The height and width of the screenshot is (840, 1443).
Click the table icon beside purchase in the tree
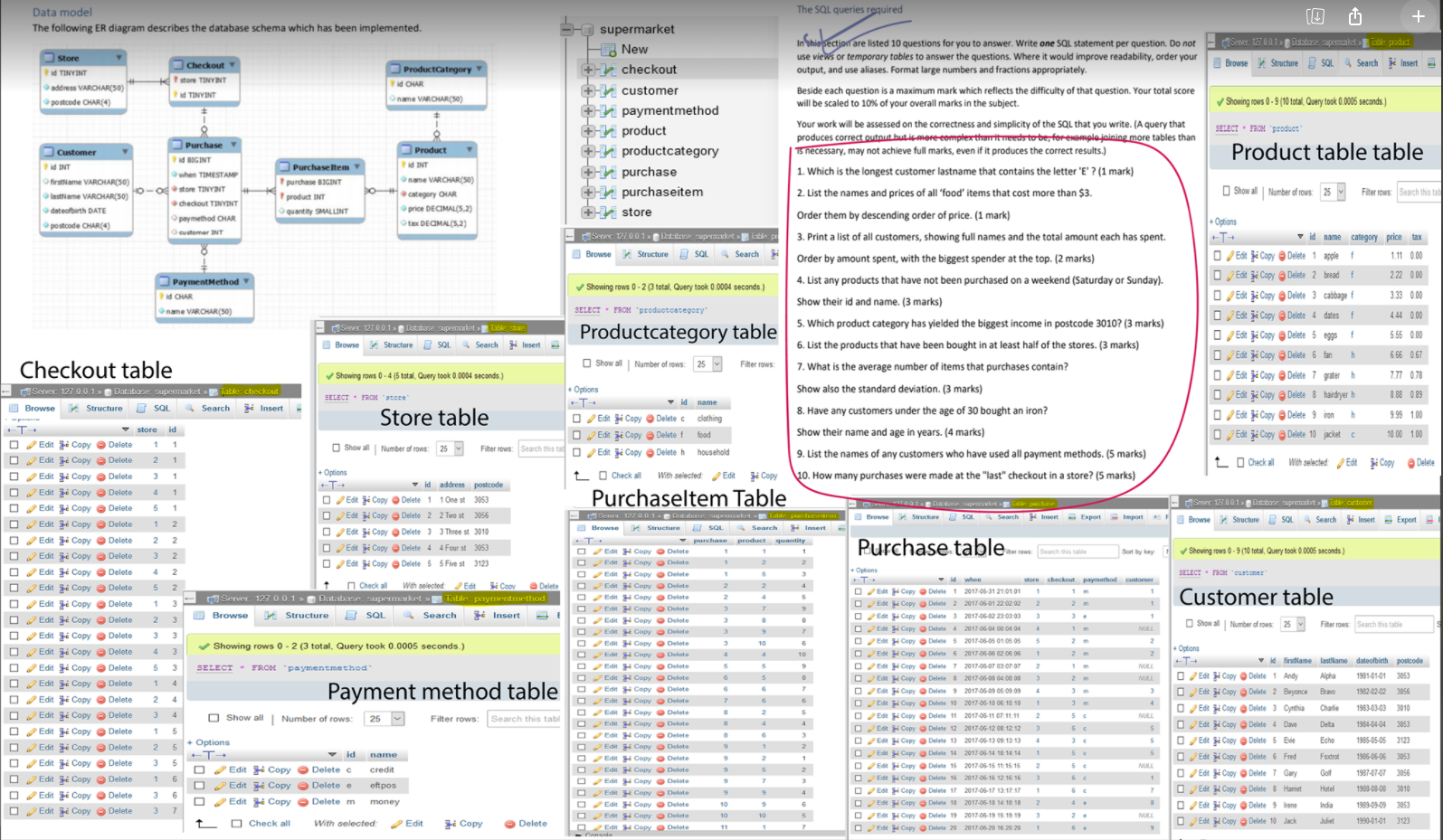point(607,172)
